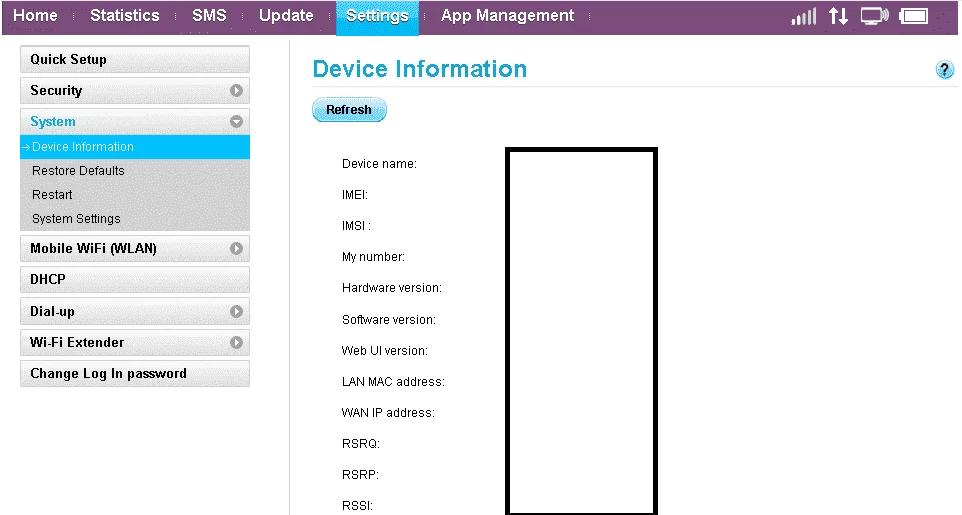The image size is (962, 515).
Task: Select Device Information in the sidebar
Action: tap(135, 147)
